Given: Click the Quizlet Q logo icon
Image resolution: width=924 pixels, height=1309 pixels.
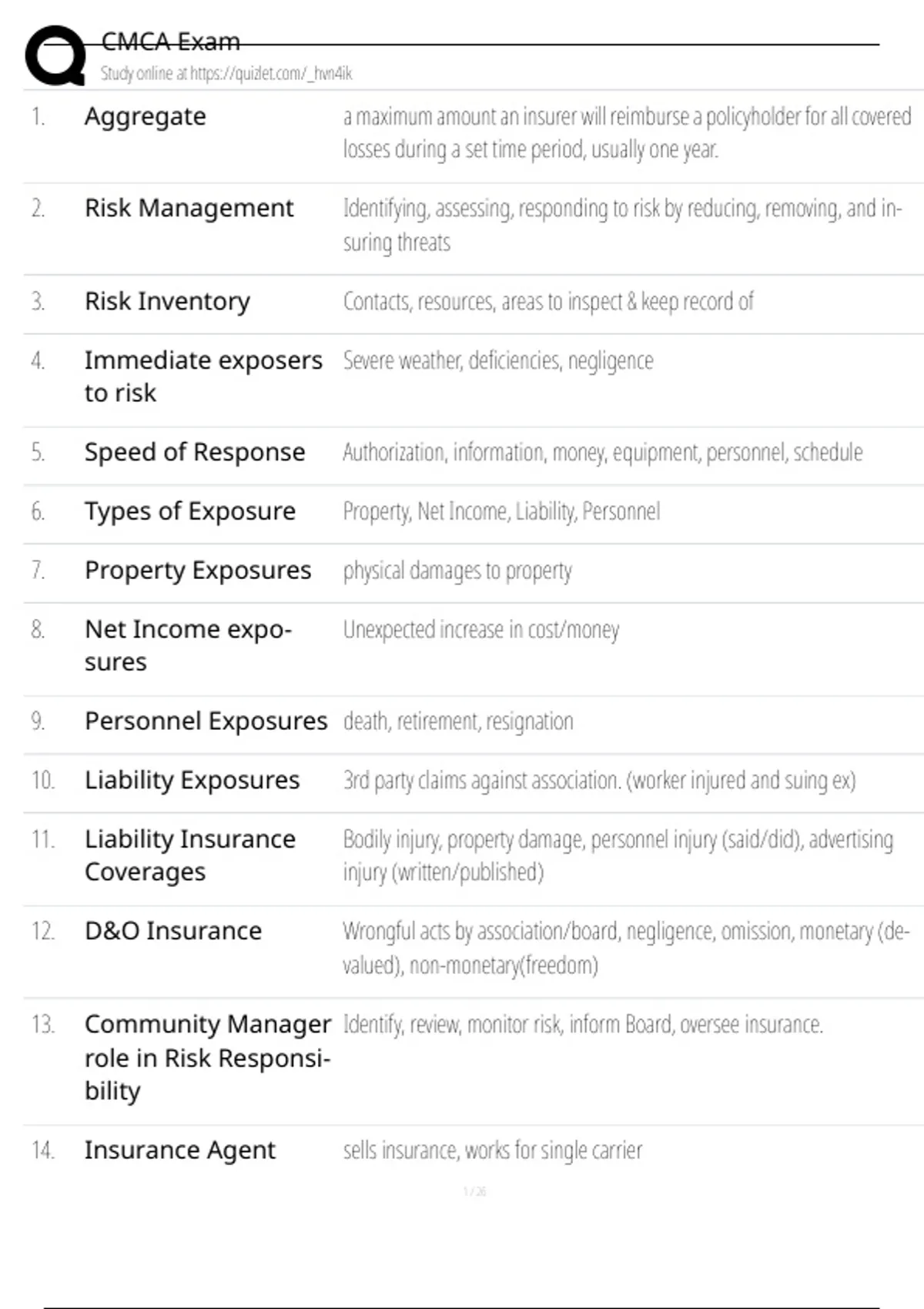Looking at the screenshot, I should (55, 55).
